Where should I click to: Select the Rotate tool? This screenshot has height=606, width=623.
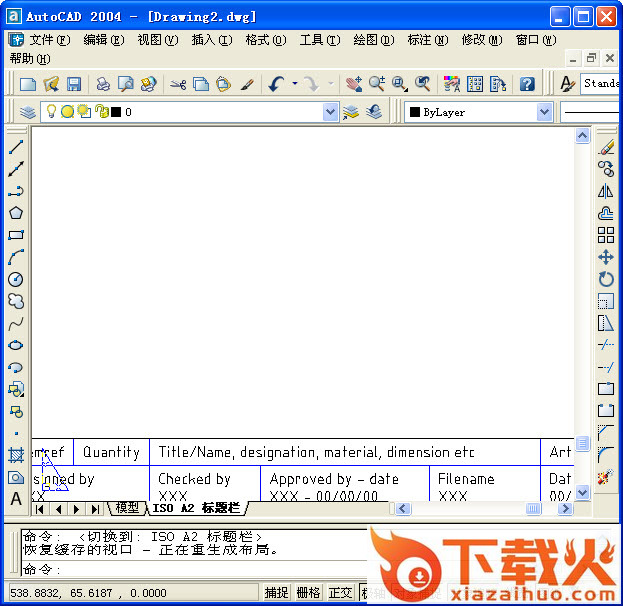point(606,279)
